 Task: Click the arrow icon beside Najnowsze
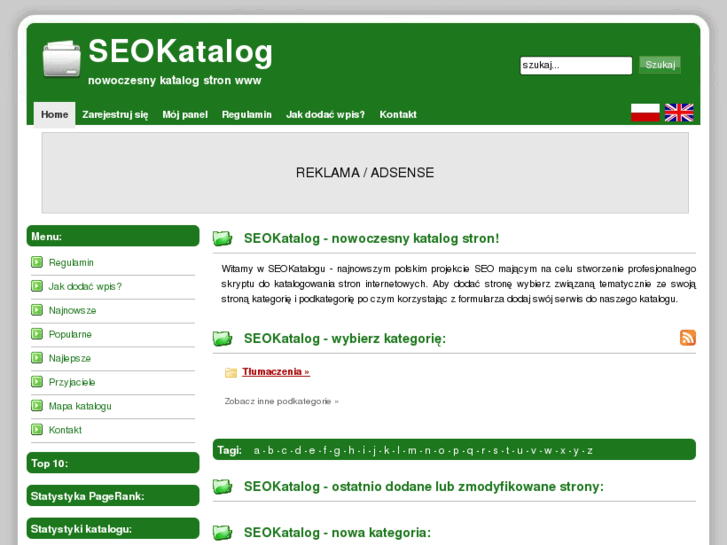click(37, 310)
